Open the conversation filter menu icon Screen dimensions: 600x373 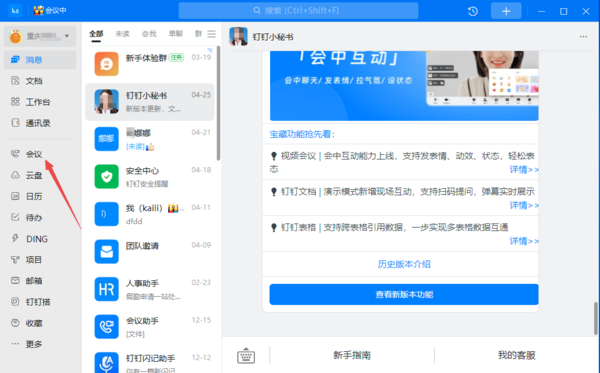pos(212,34)
